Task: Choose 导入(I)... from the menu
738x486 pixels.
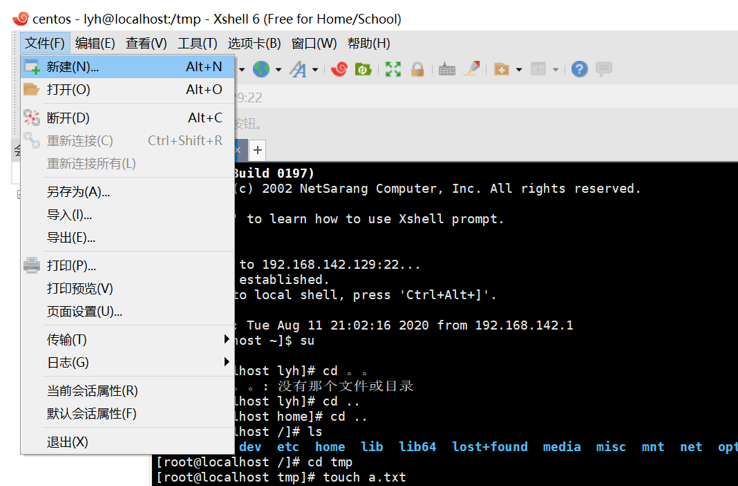Action: 127,215
